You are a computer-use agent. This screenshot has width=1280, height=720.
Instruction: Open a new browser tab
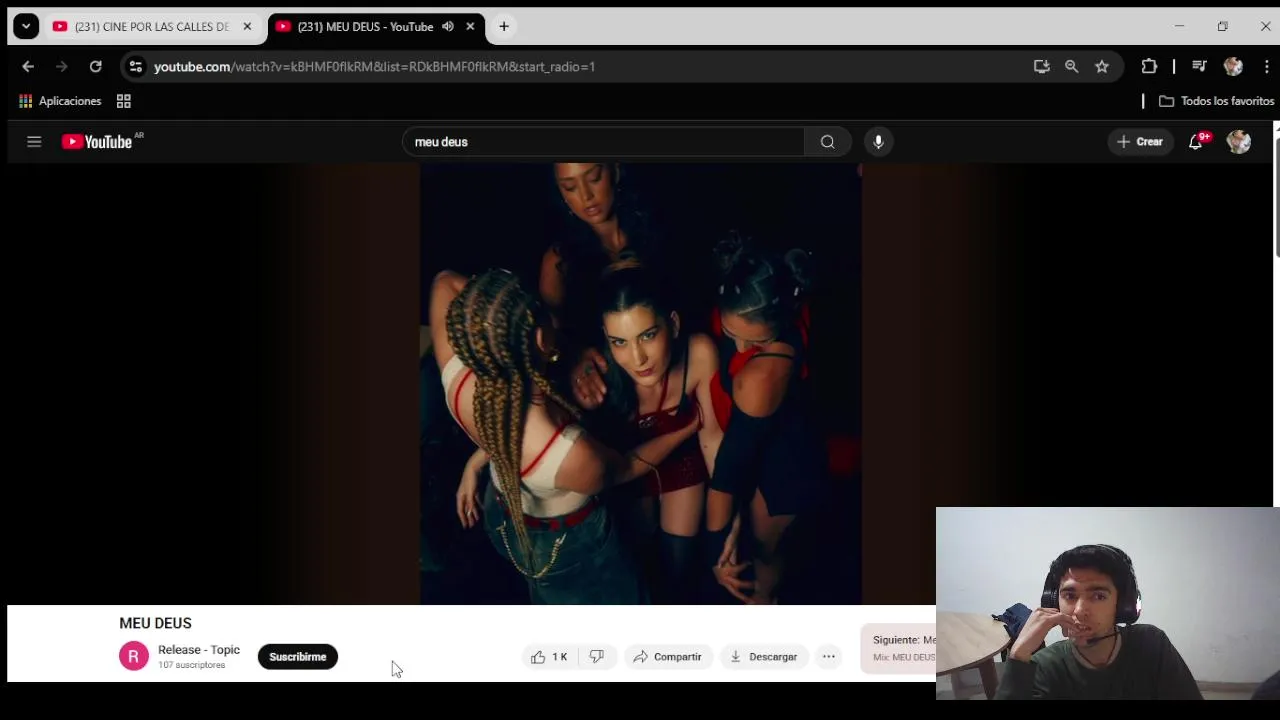[x=504, y=27]
